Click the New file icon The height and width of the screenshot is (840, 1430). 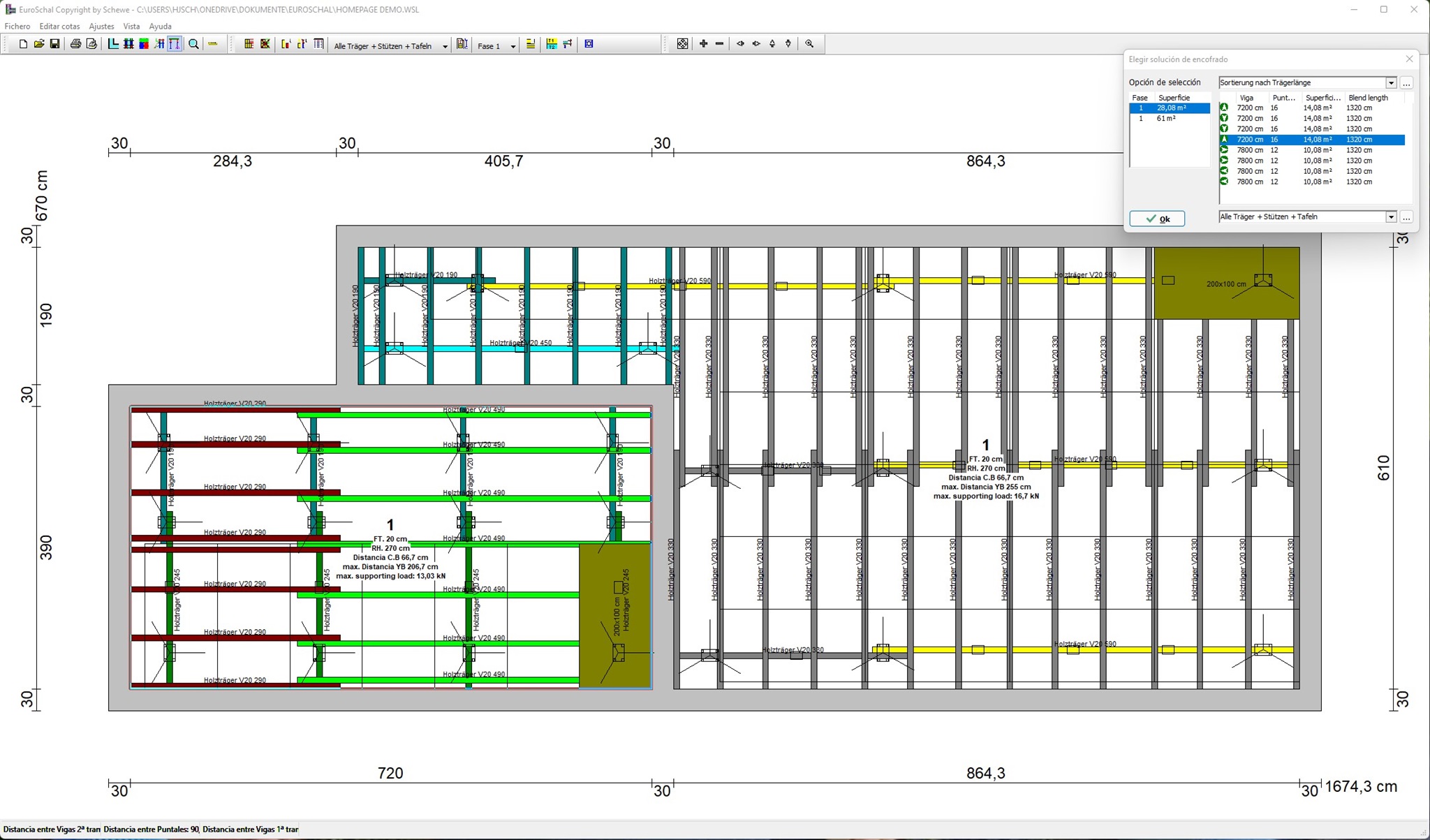pos(23,44)
